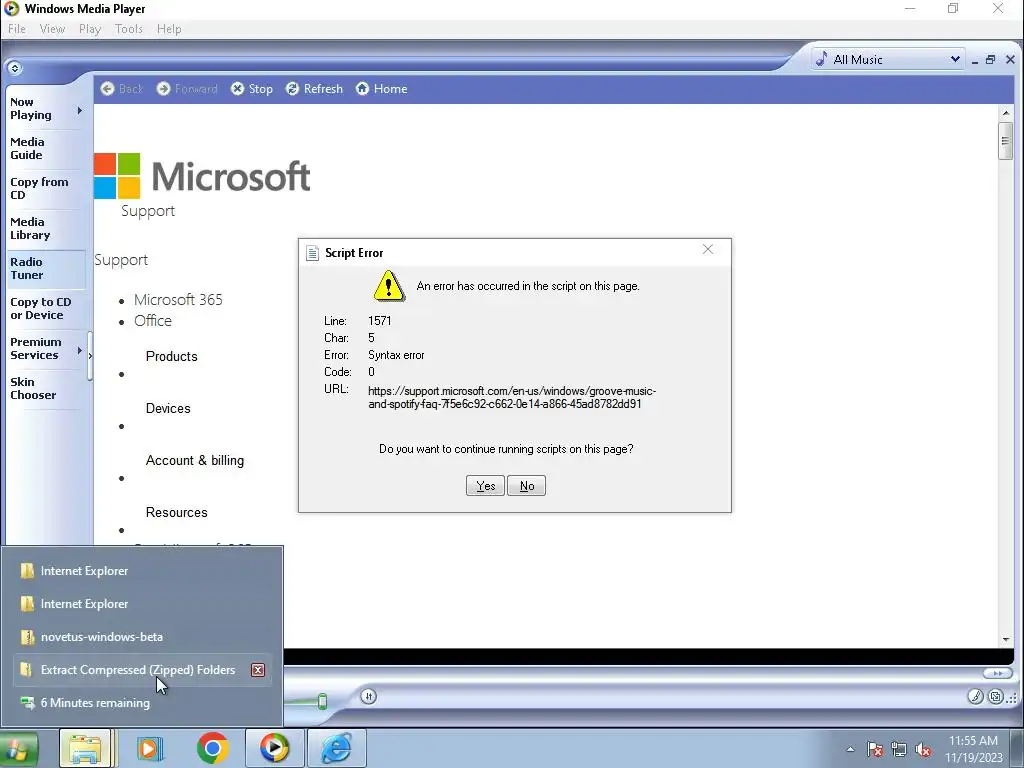Go to the Home page
Image resolution: width=1024 pixels, height=768 pixels.
[381, 89]
